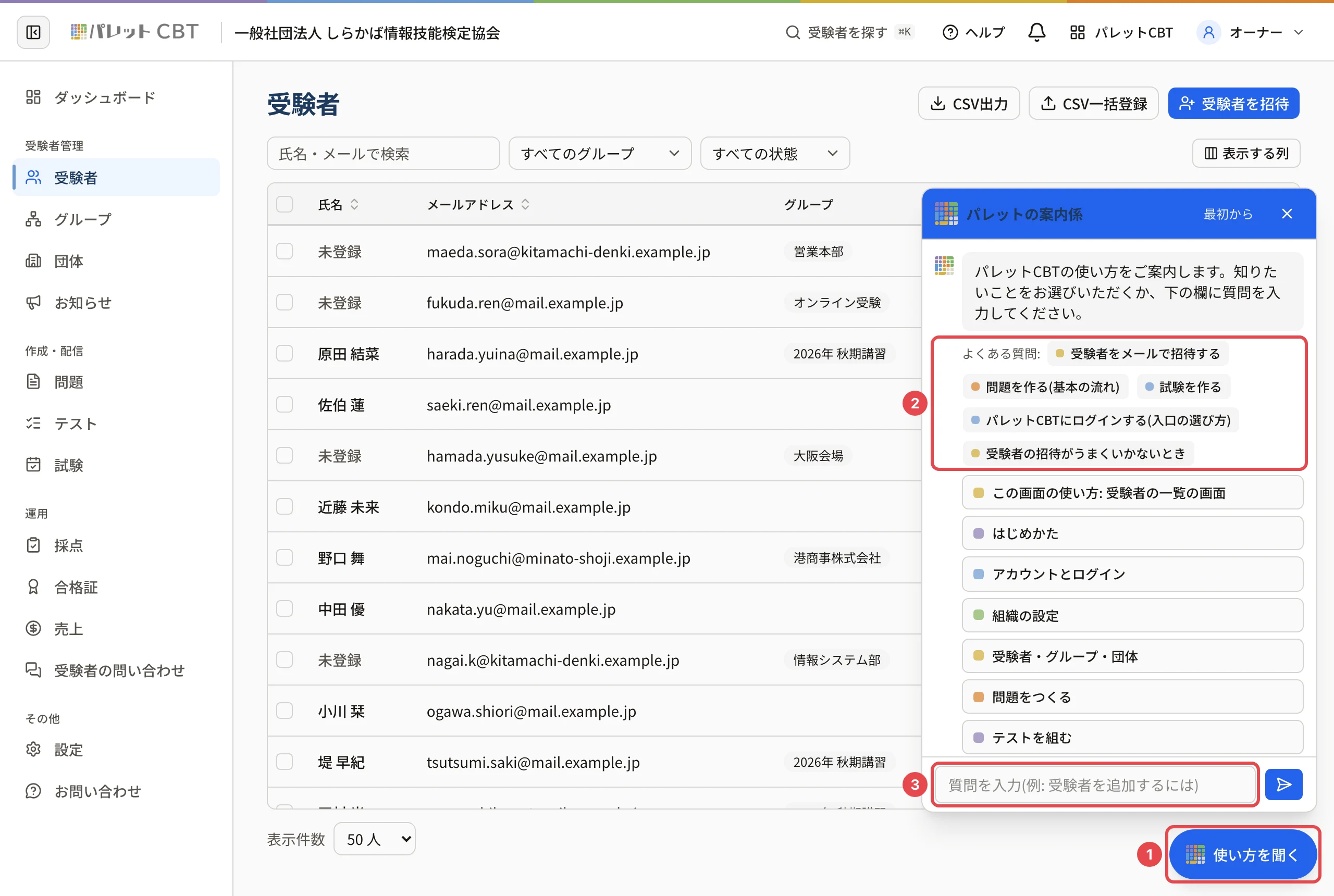Close the パレットの案内係 panel
1334x896 pixels.
point(1287,214)
